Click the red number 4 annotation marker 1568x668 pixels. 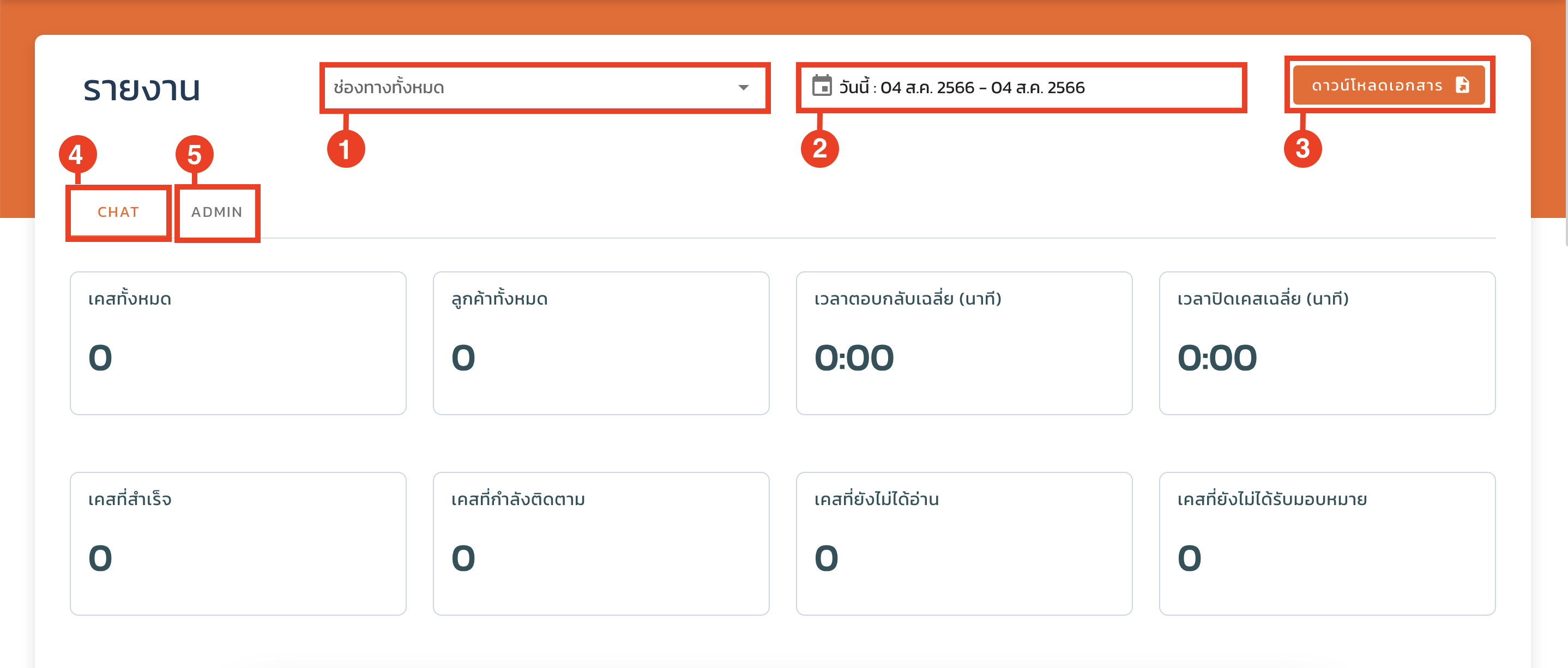click(77, 155)
